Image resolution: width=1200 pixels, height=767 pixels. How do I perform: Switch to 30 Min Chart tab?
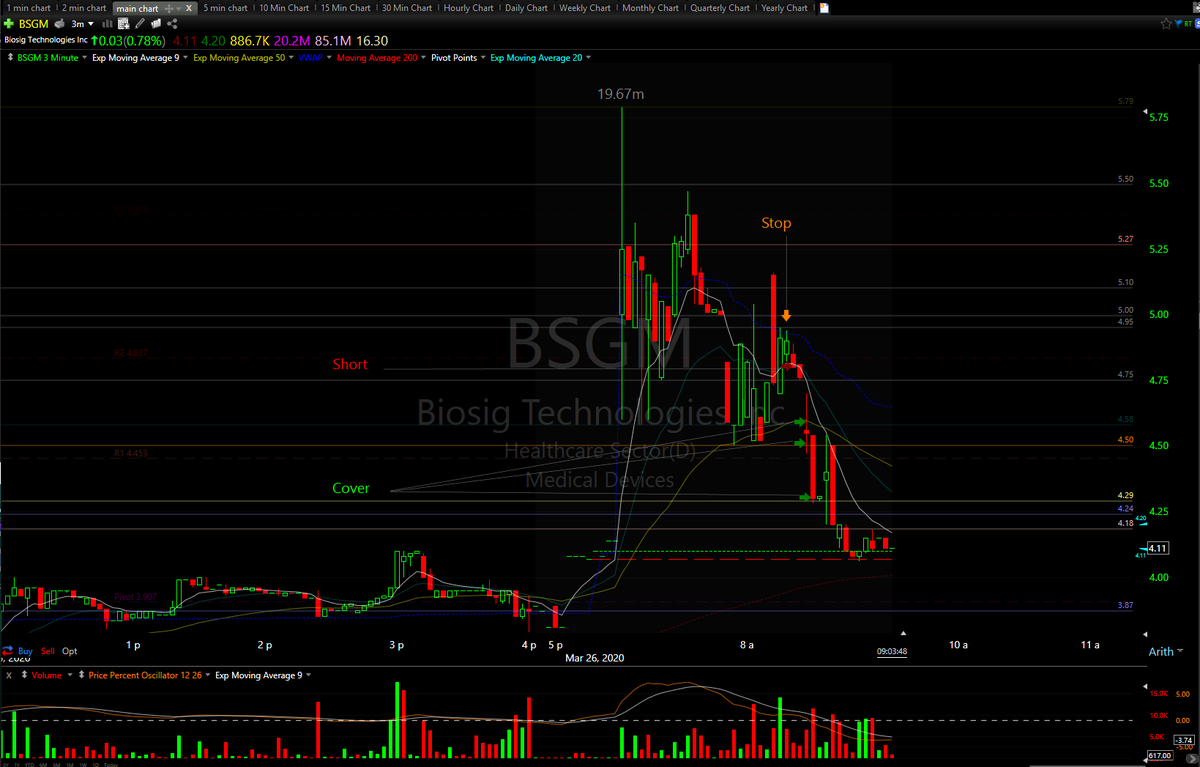pos(407,8)
